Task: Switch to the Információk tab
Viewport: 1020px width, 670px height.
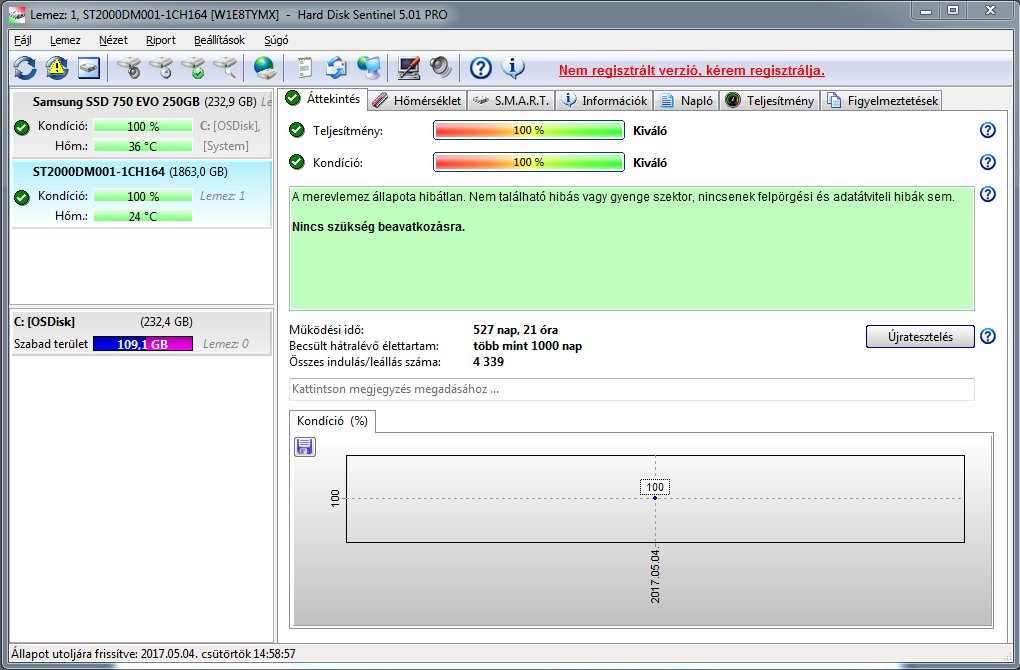Action: [x=605, y=101]
